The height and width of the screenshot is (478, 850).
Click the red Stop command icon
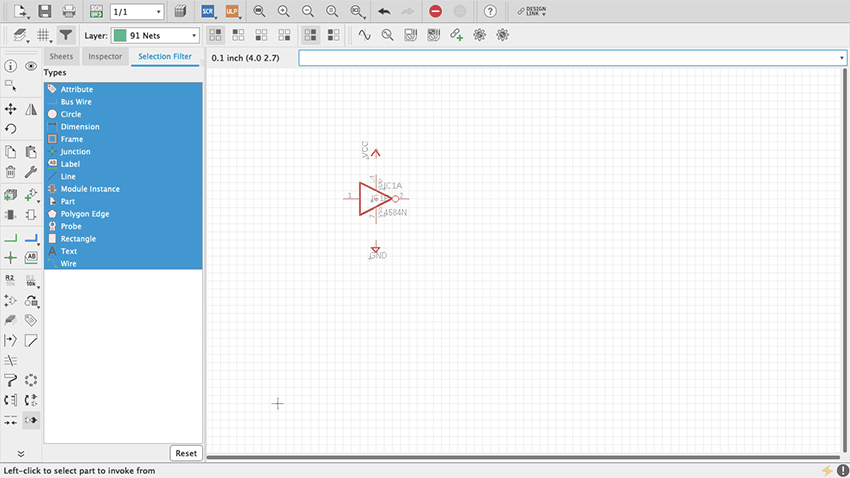[435, 11]
